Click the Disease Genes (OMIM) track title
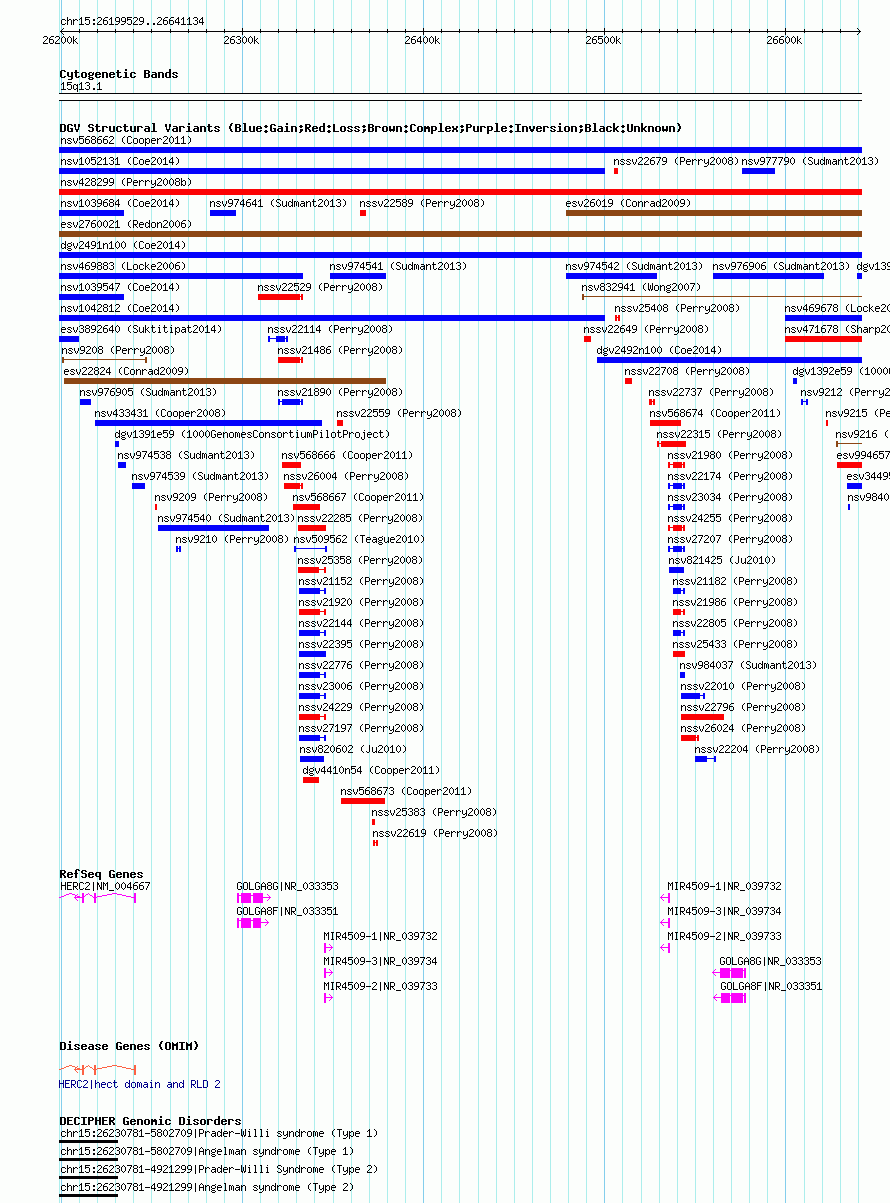890x1203 pixels. click(x=129, y=1046)
